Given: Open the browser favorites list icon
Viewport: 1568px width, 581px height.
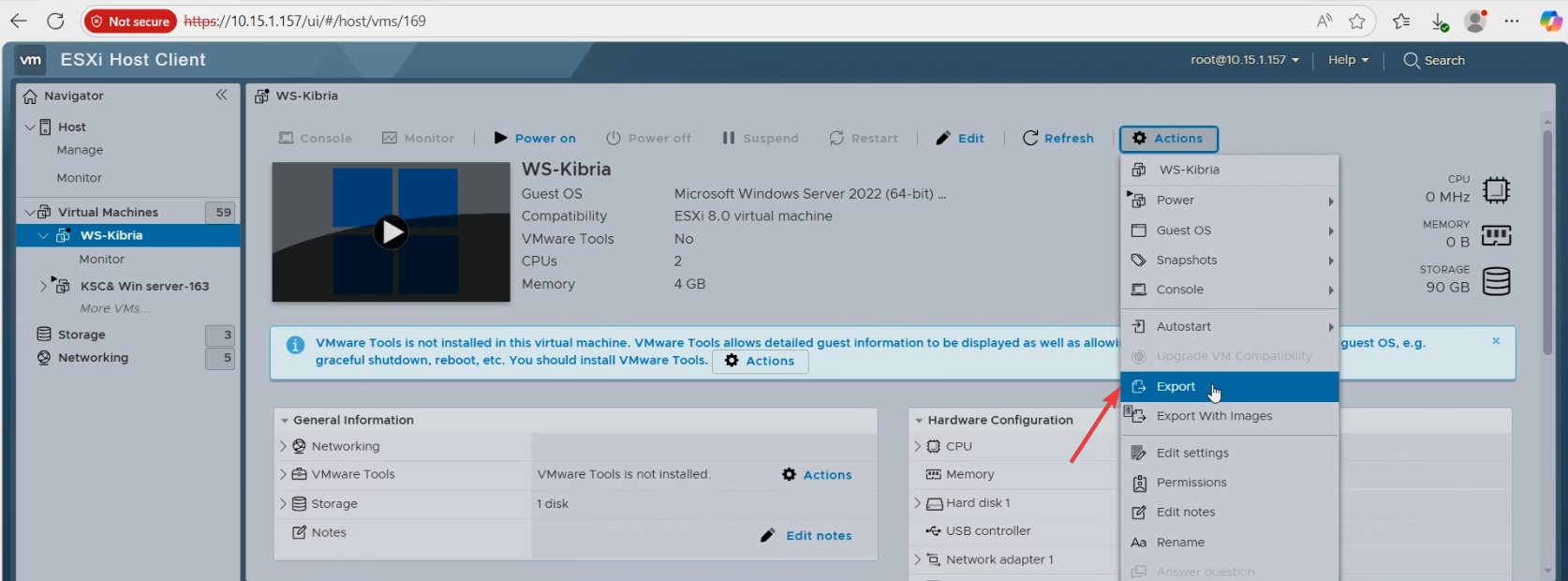Looking at the screenshot, I should 1401,21.
